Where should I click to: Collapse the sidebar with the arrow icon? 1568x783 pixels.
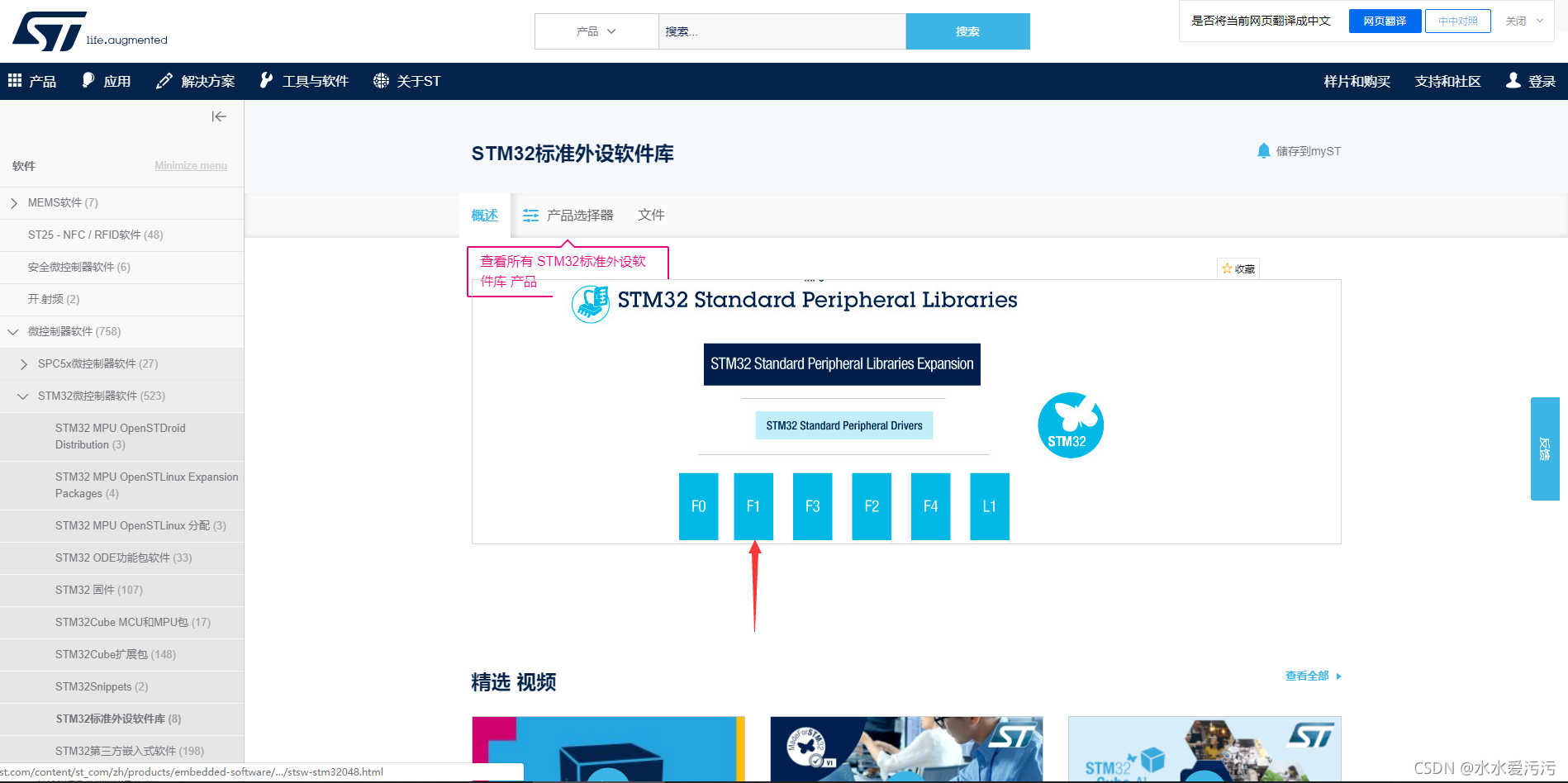[x=219, y=116]
